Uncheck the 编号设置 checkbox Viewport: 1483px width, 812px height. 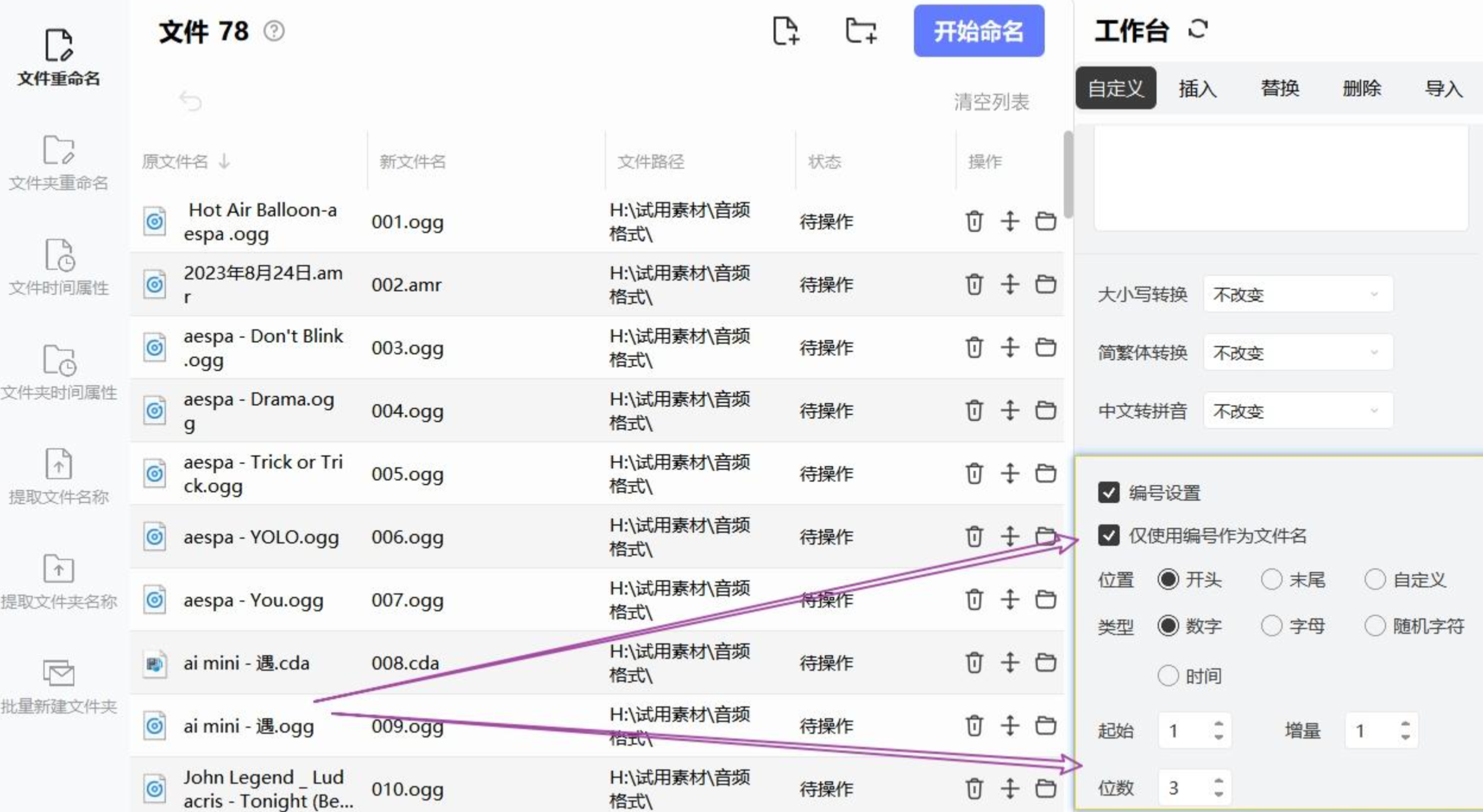(1108, 492)
